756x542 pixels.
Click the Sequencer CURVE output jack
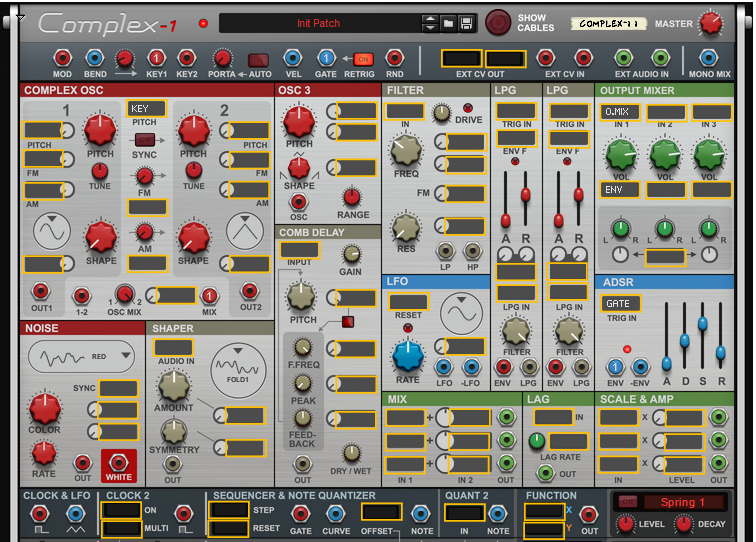(336, 514)
